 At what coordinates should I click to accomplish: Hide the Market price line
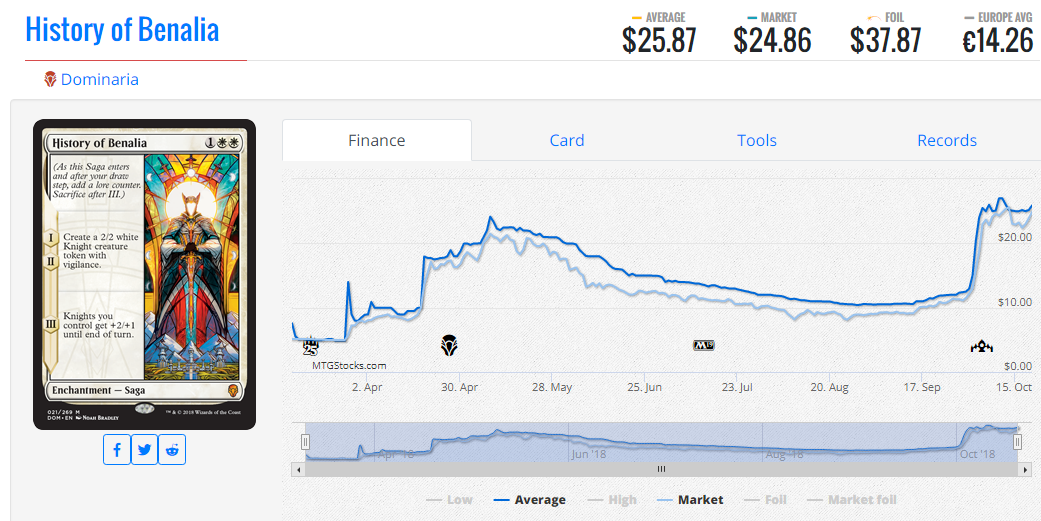pos(689,500)
